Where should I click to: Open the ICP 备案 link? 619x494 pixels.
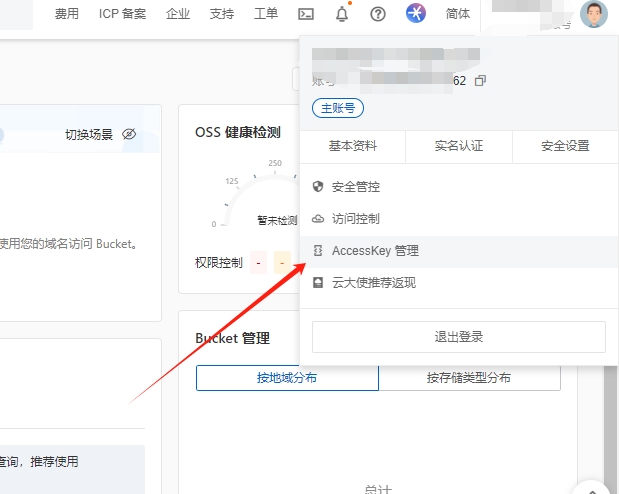tap(122, 14)
